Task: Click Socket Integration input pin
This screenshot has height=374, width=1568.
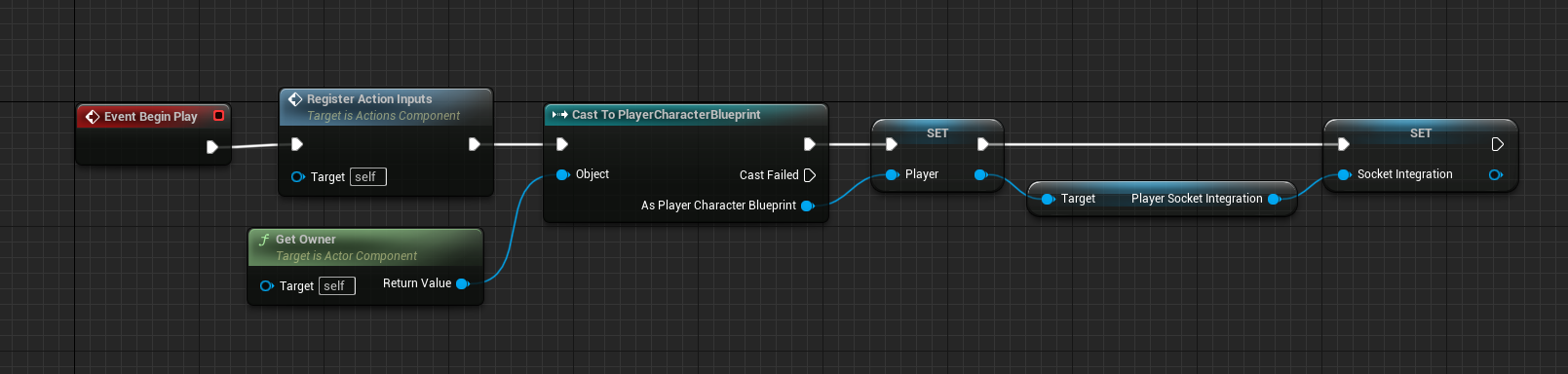Action: click(x=1344, y=174)
